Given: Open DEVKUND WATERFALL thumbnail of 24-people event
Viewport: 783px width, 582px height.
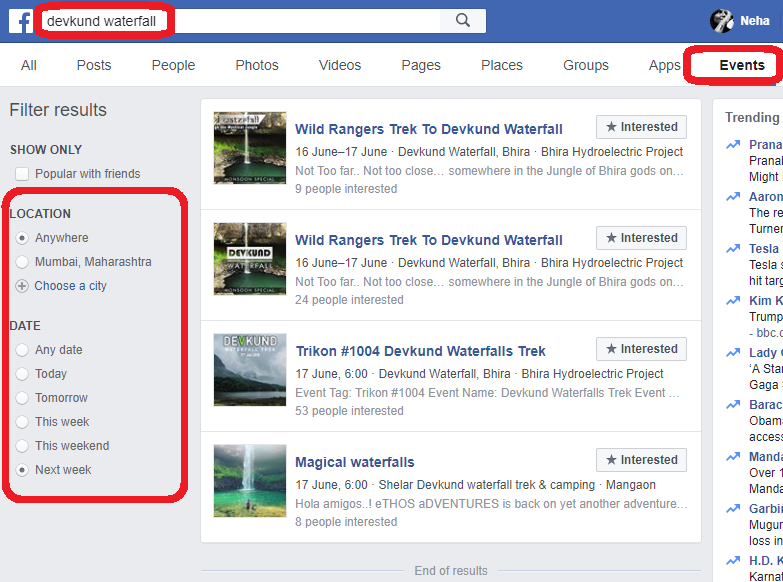Looking at the screenshot, I should point(250,259).
